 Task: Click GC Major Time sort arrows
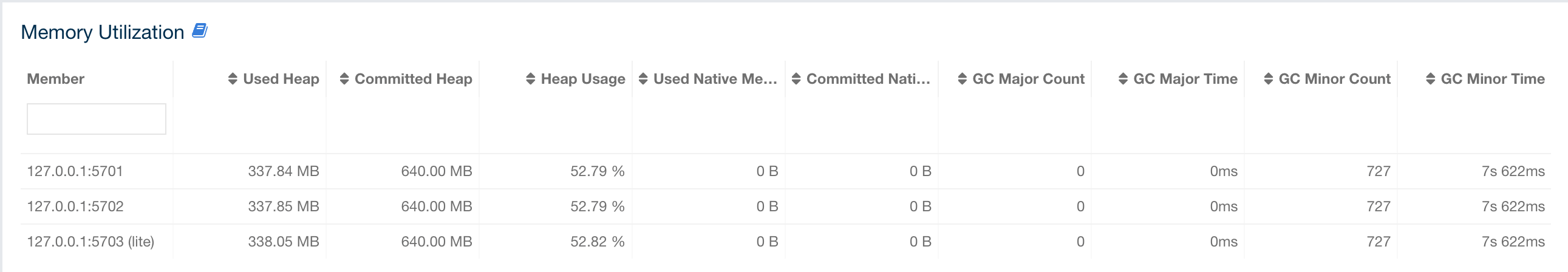coord(1122,79)
